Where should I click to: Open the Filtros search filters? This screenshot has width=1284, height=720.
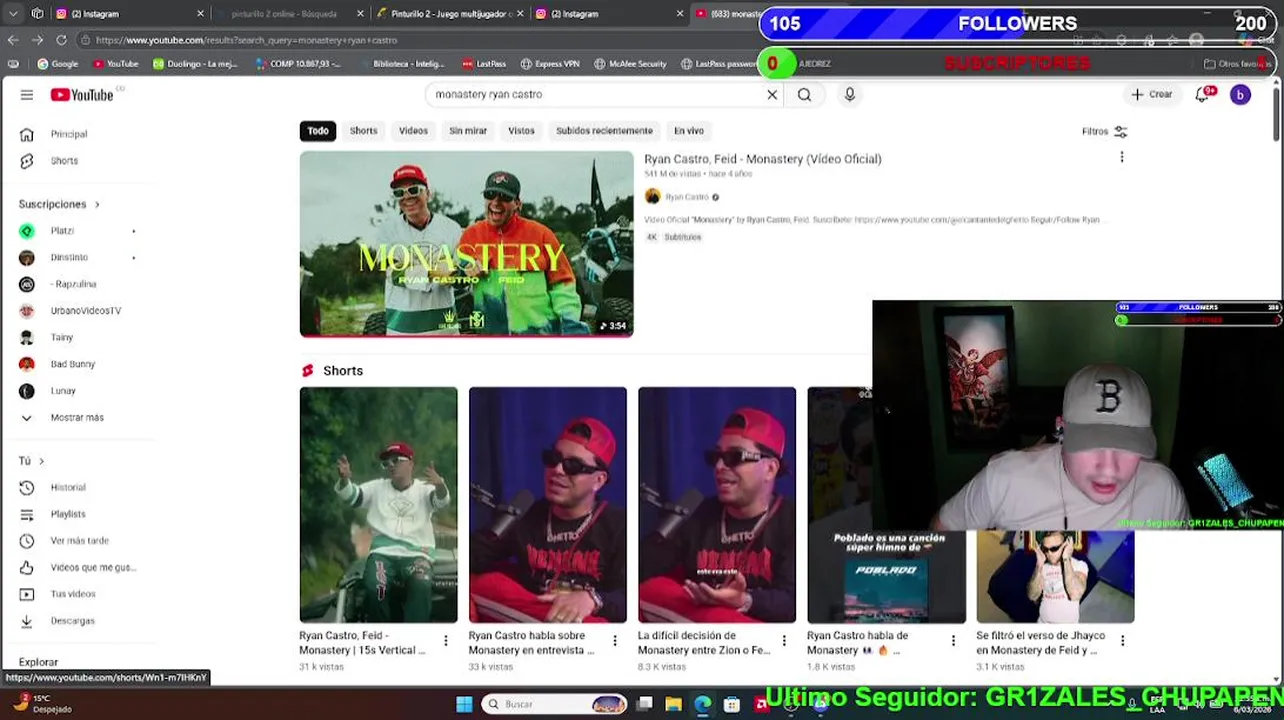1104,131
